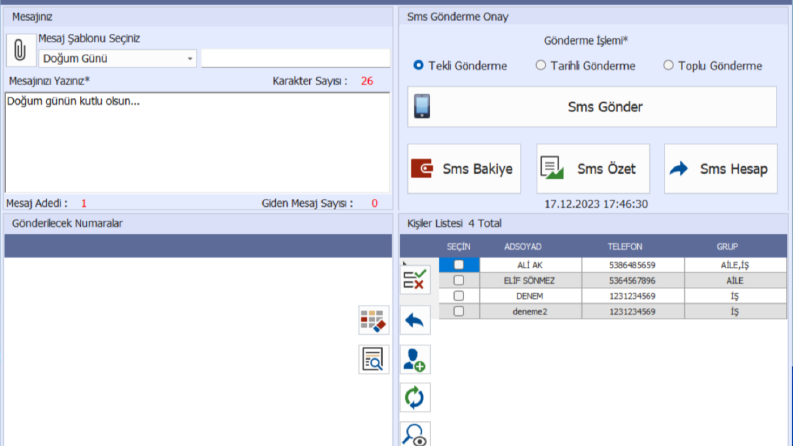The image size is (793, 446).
Task: Click the GRUP column header
Action: click(727, 247)
